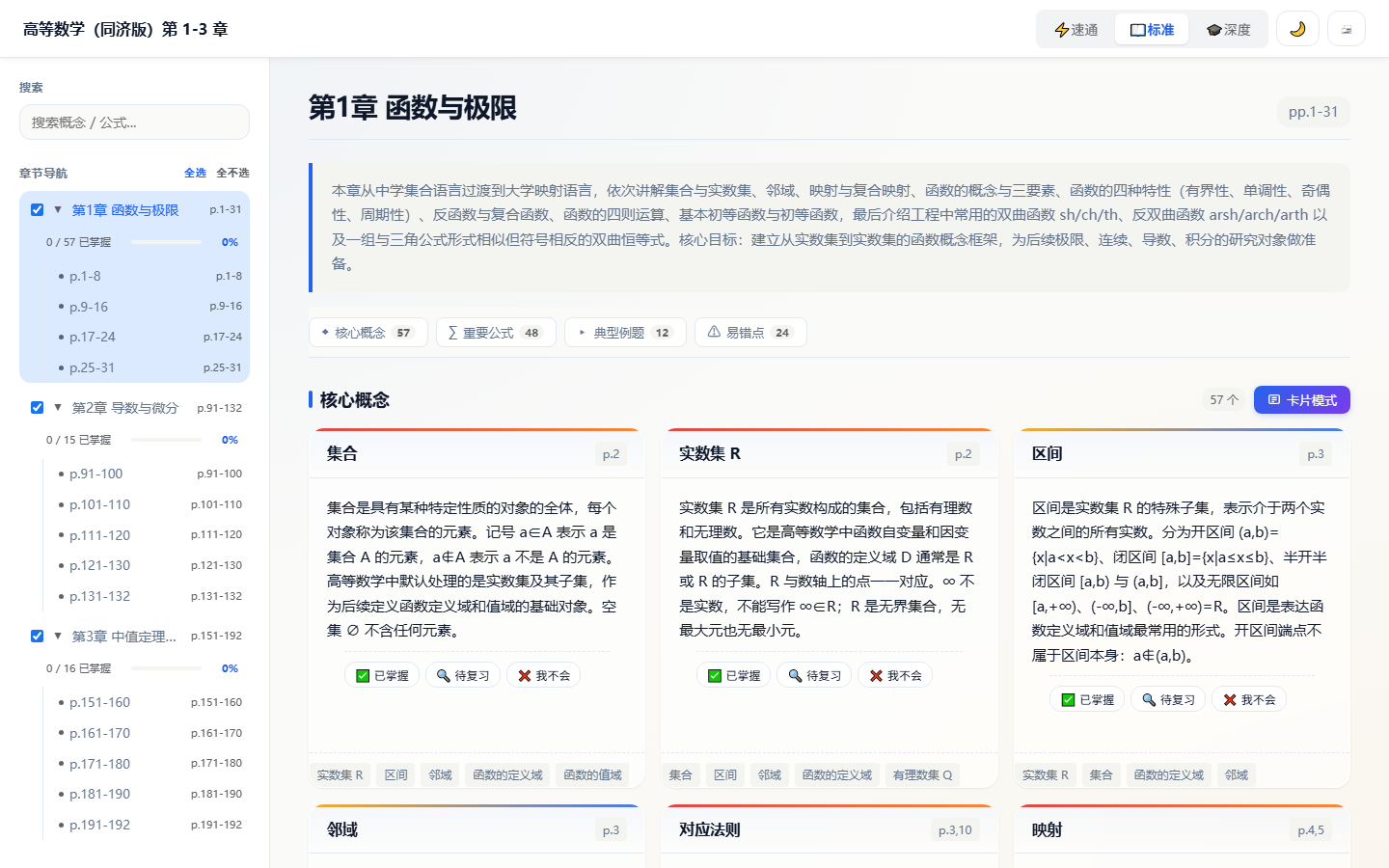Click the printer icon button in header
Viewport: 1389px width, 868px height.
tap(1347, 29)
